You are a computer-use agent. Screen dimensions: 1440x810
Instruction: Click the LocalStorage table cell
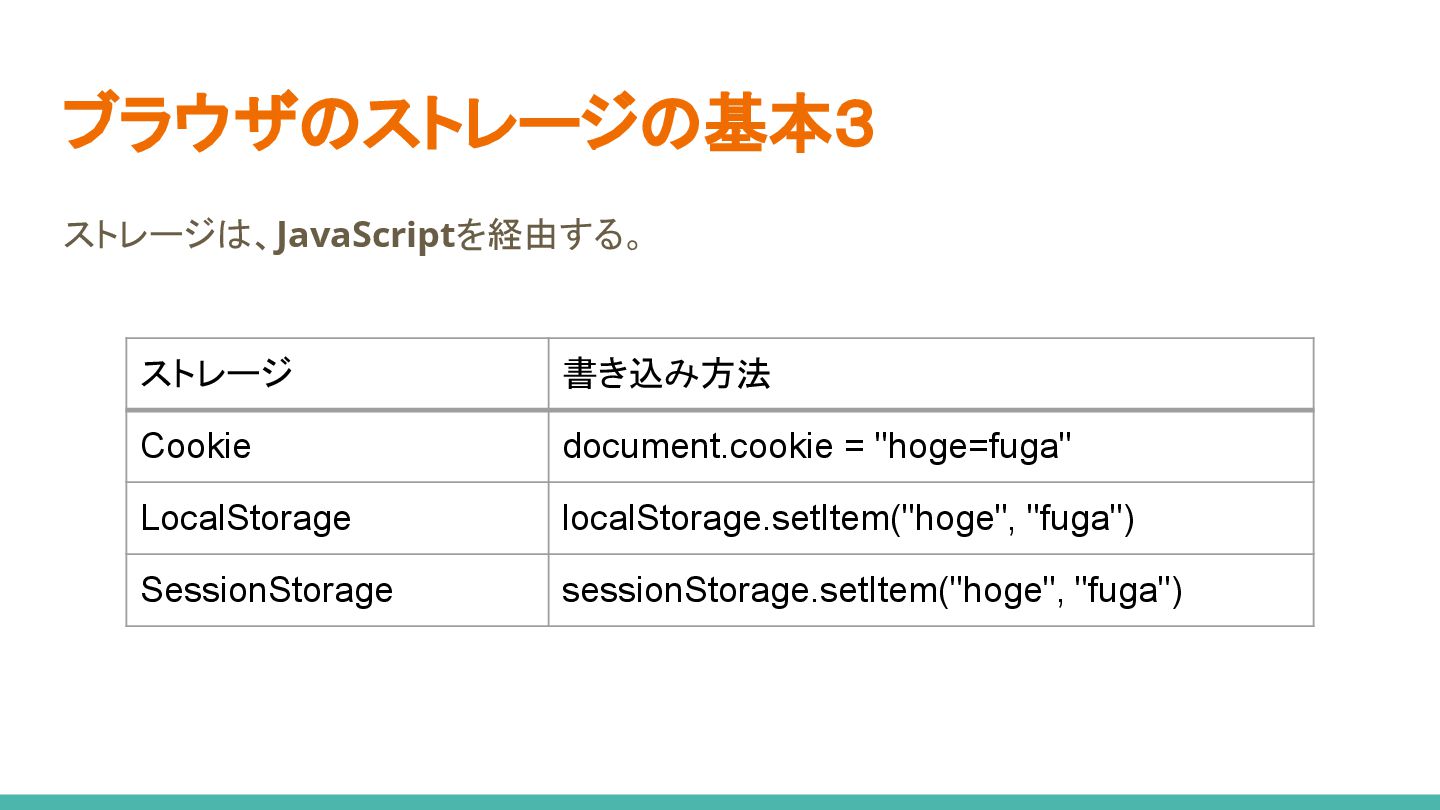point(337,518)
